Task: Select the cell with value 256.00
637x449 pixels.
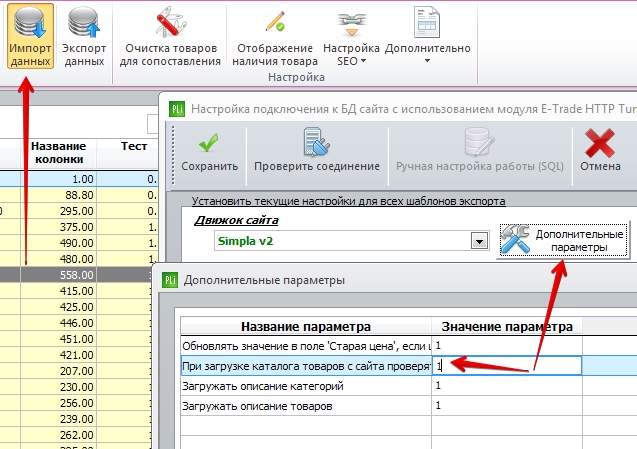Action: (x=58, y=403)
